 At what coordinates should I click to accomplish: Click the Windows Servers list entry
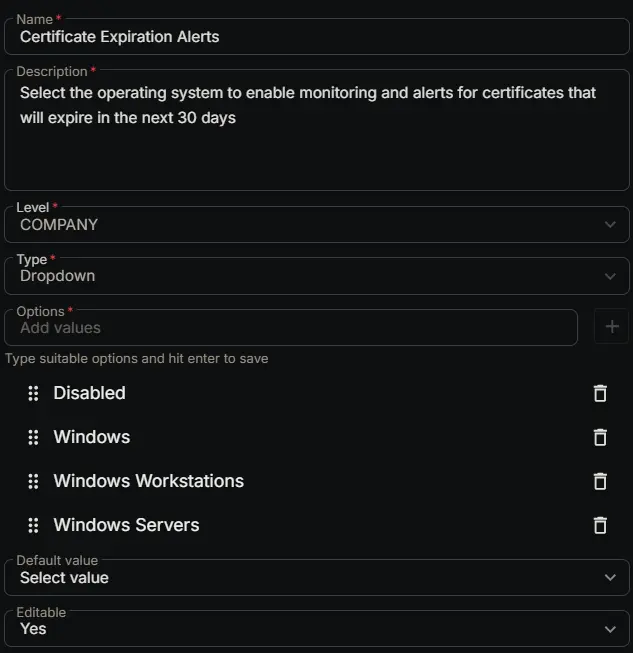coord(126,525)
